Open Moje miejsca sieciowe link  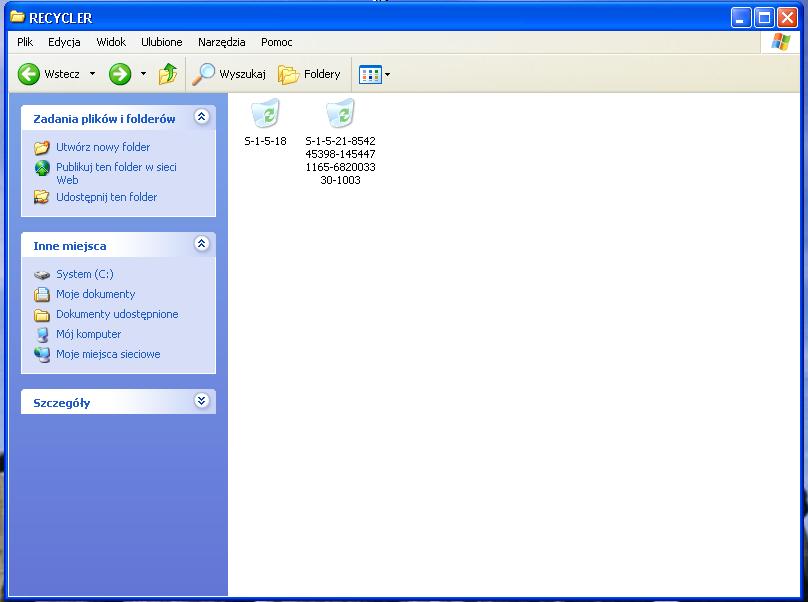[108, 354]
